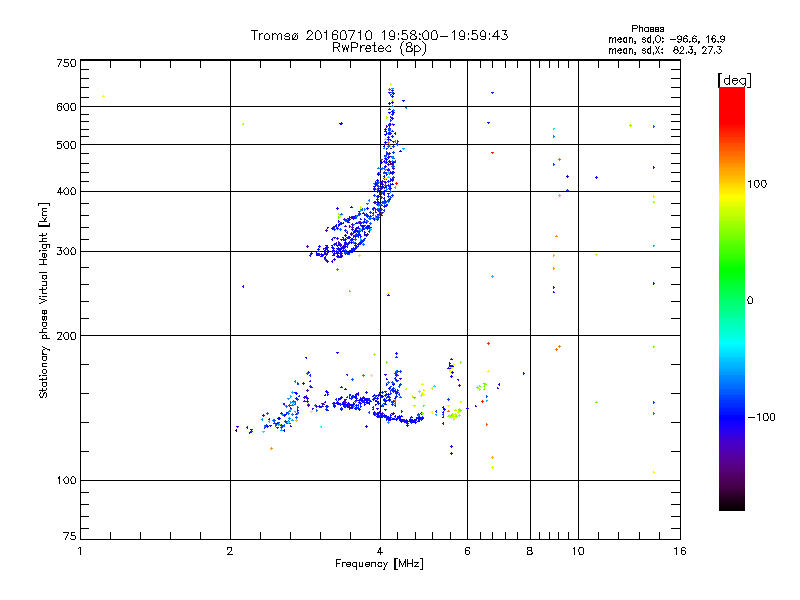Click the y-axis tick label '600'
This screenshot has width=800, height=600.
tap(66, 107)
